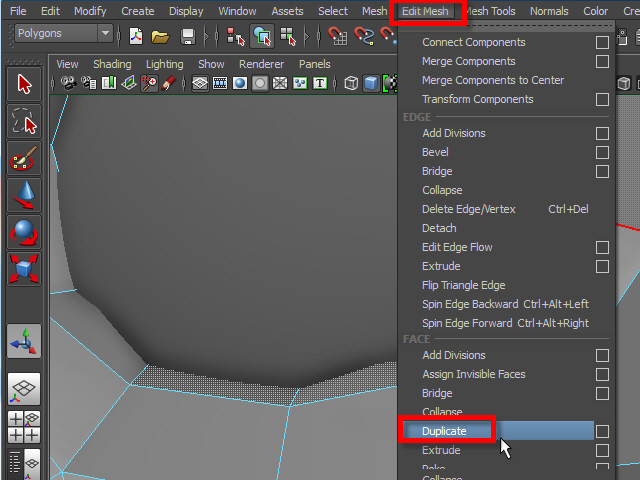Expand hidden status-line icons before the snap magnets
The width and height of the screenshot is (640, 480).
click(307, 37)
